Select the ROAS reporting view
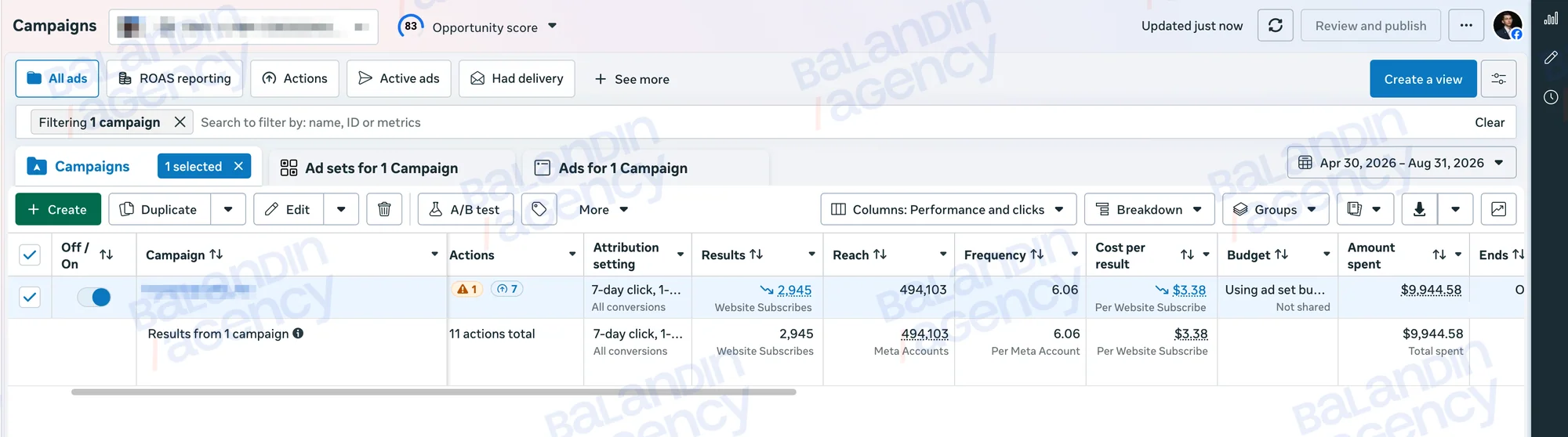This screenshot has height=437, width=1568. pos(175,79)
